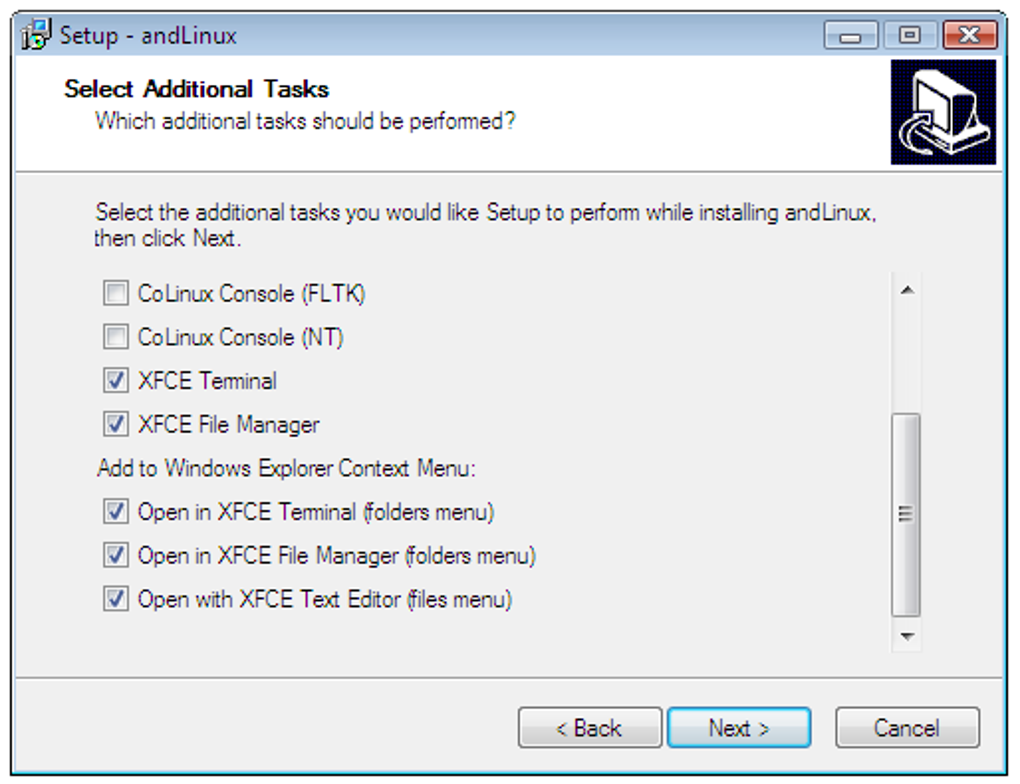Click the XFCE Terminal label text
Image resolution: width=1020 pixels, height=784 pixels.
[207, 381]
